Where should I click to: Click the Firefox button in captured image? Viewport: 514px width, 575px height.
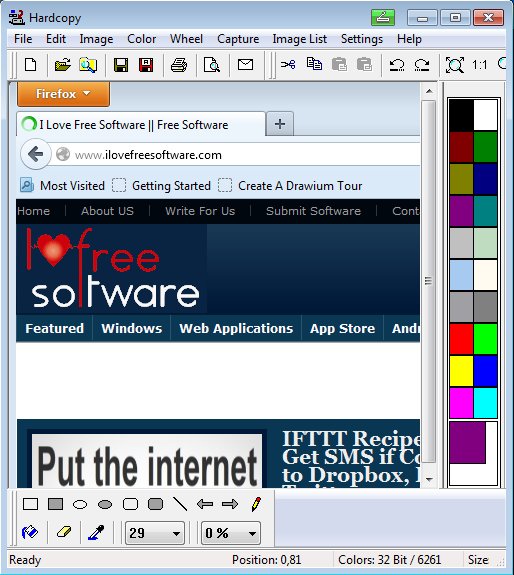[63, 94]
